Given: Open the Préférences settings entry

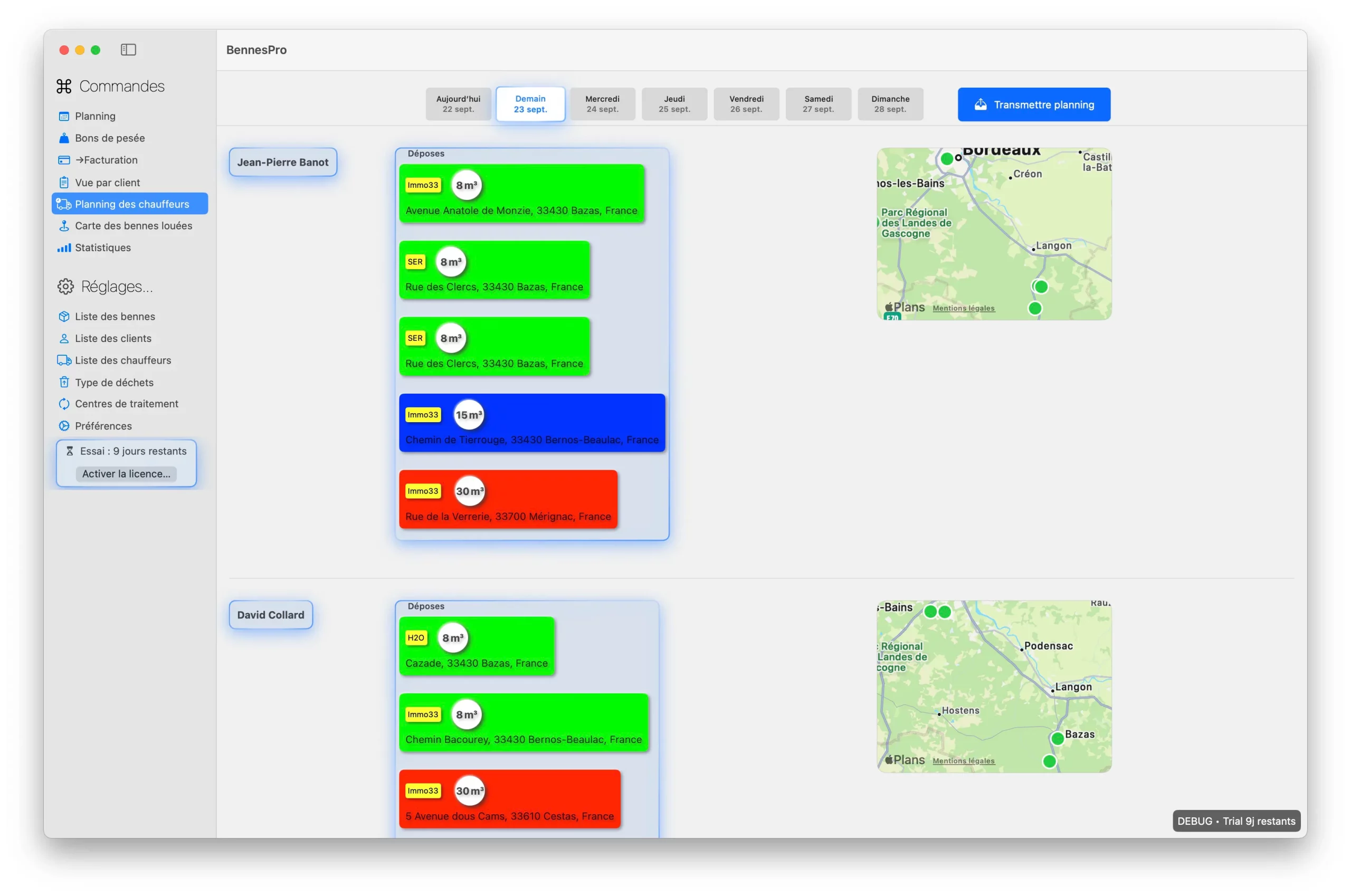Looking at the screenshot, I should [x=103, y=426].
